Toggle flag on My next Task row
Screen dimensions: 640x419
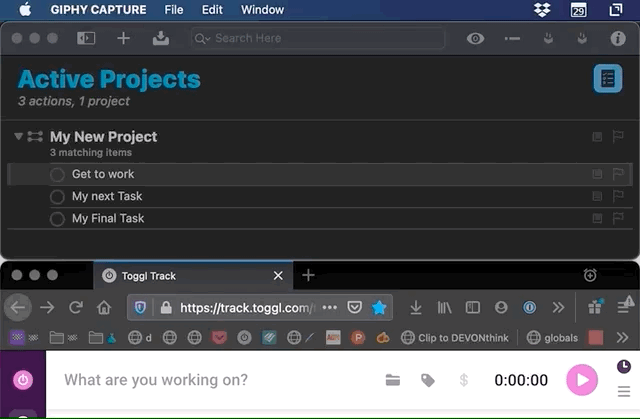(x=618, y=196)
